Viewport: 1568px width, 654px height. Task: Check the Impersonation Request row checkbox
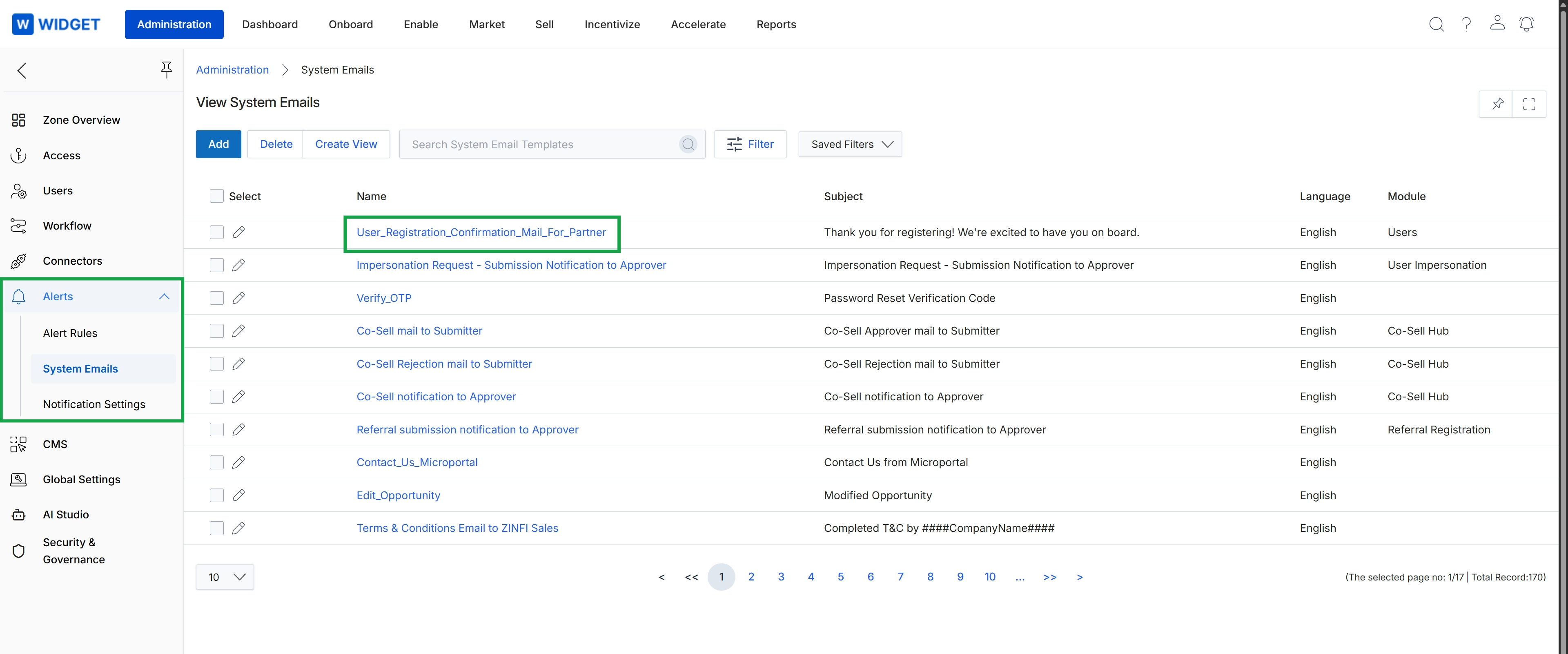[x=217, y=265]
